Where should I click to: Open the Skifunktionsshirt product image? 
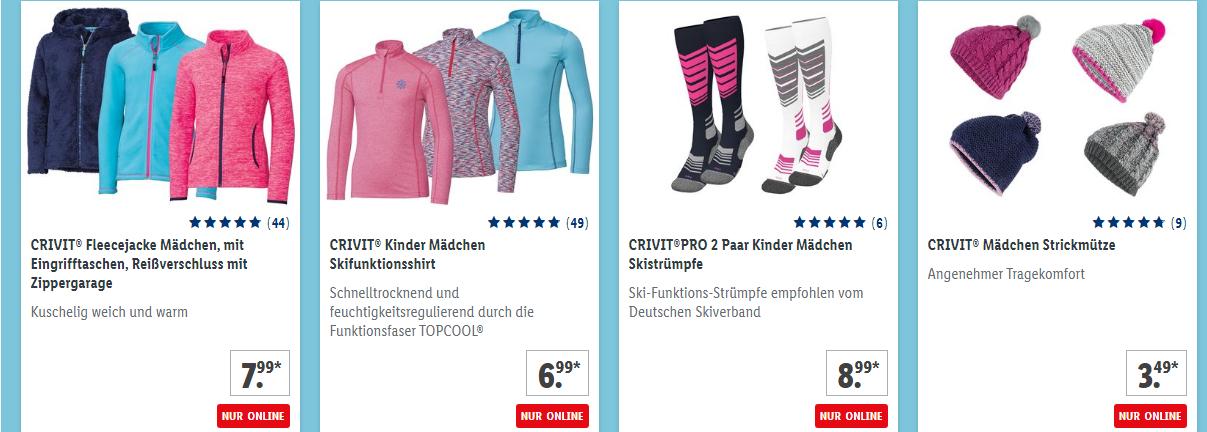click(459, 104)
